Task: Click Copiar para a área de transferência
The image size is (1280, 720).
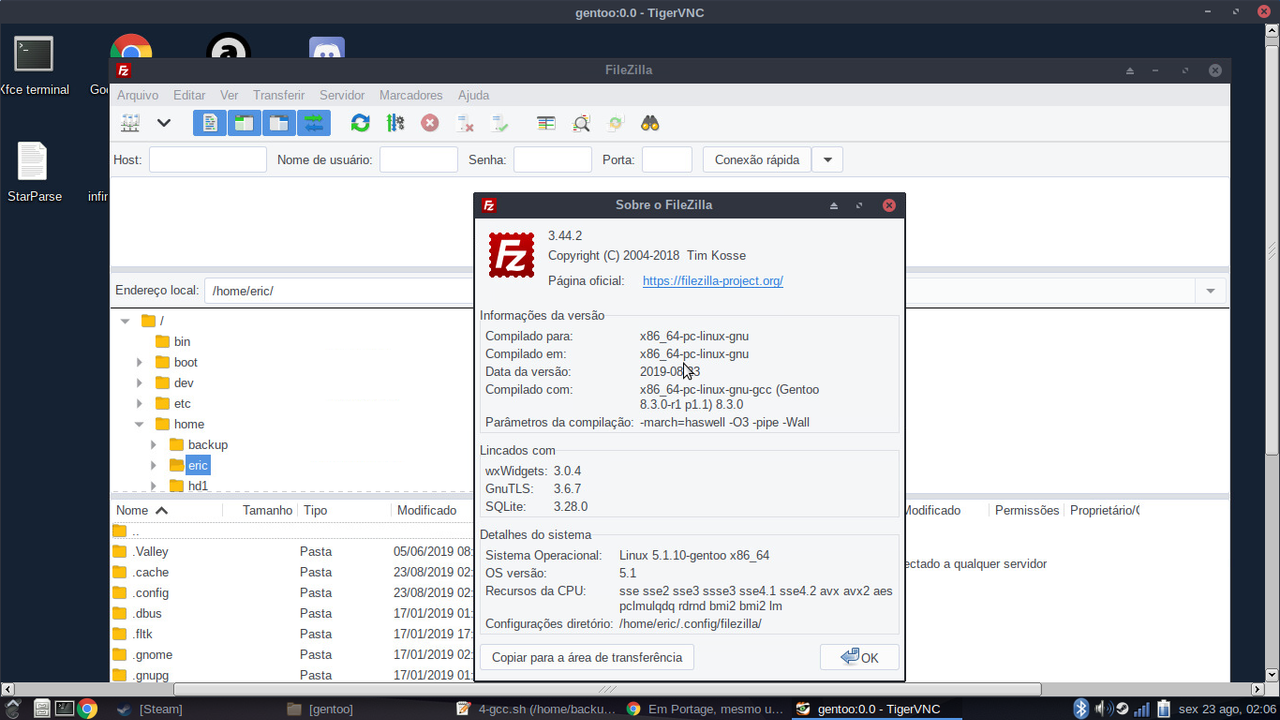Action: pos(587,657)
